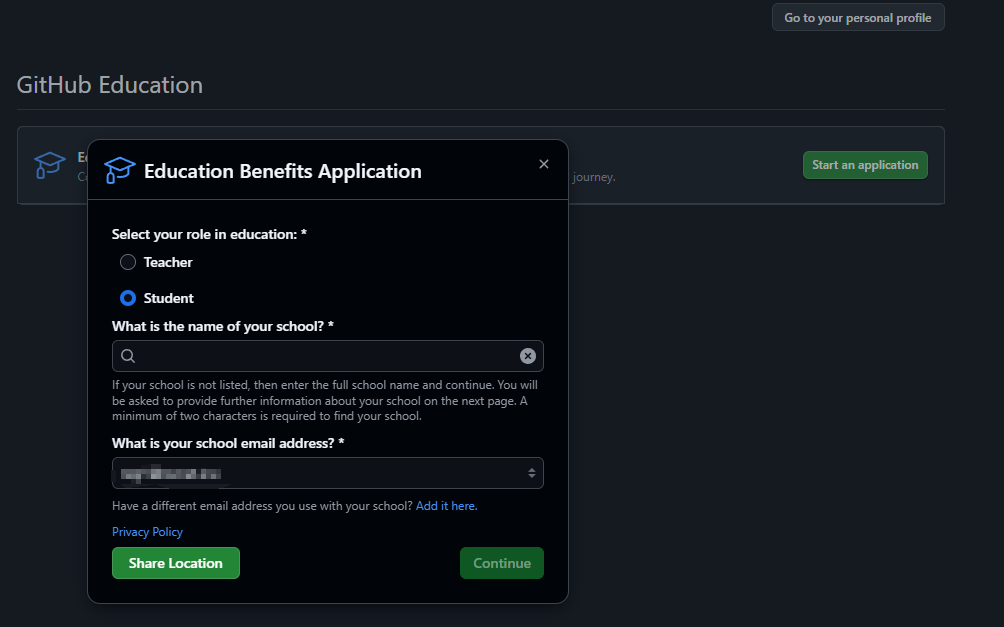Follow the 'Add it here.' email link
This screenshot has width=1004, height=627.
(x=446, y=506)
